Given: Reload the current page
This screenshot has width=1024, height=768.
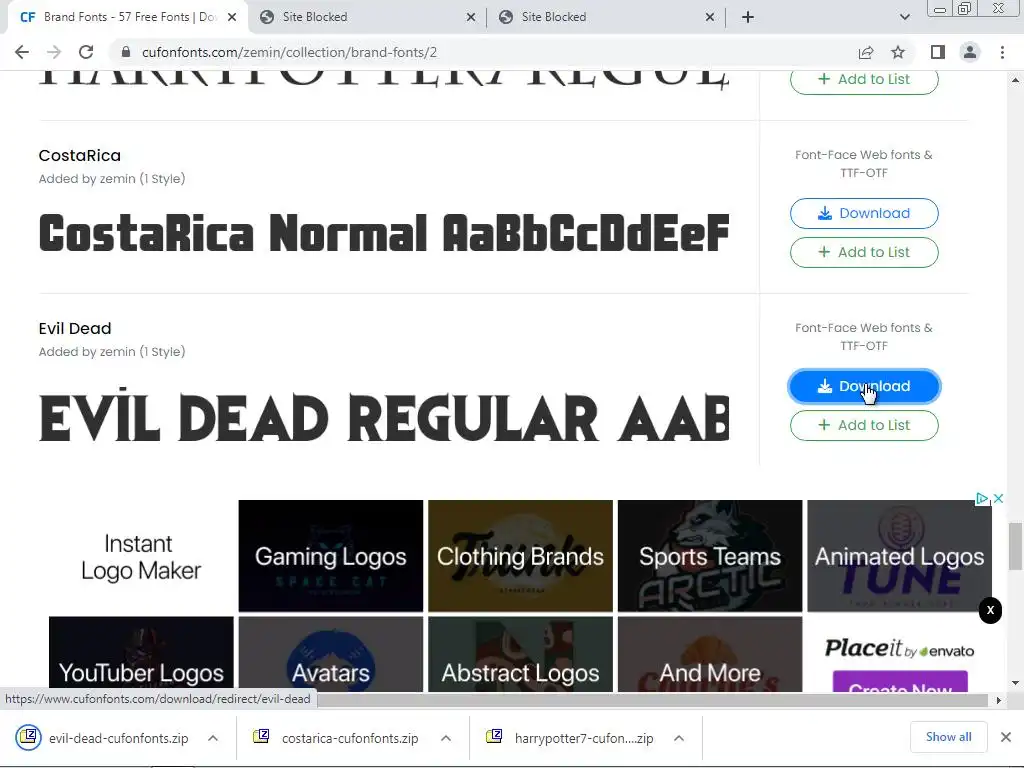Looking at the screenshot, I should (x=86, y=52).
